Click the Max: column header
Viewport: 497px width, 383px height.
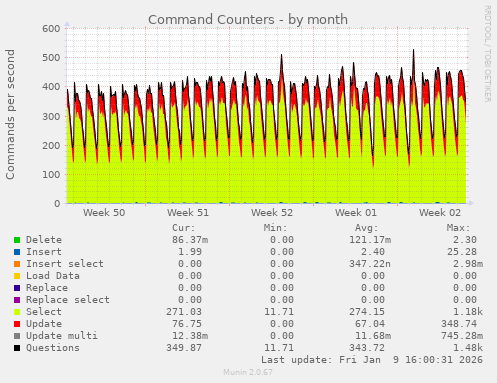point(458,228)
